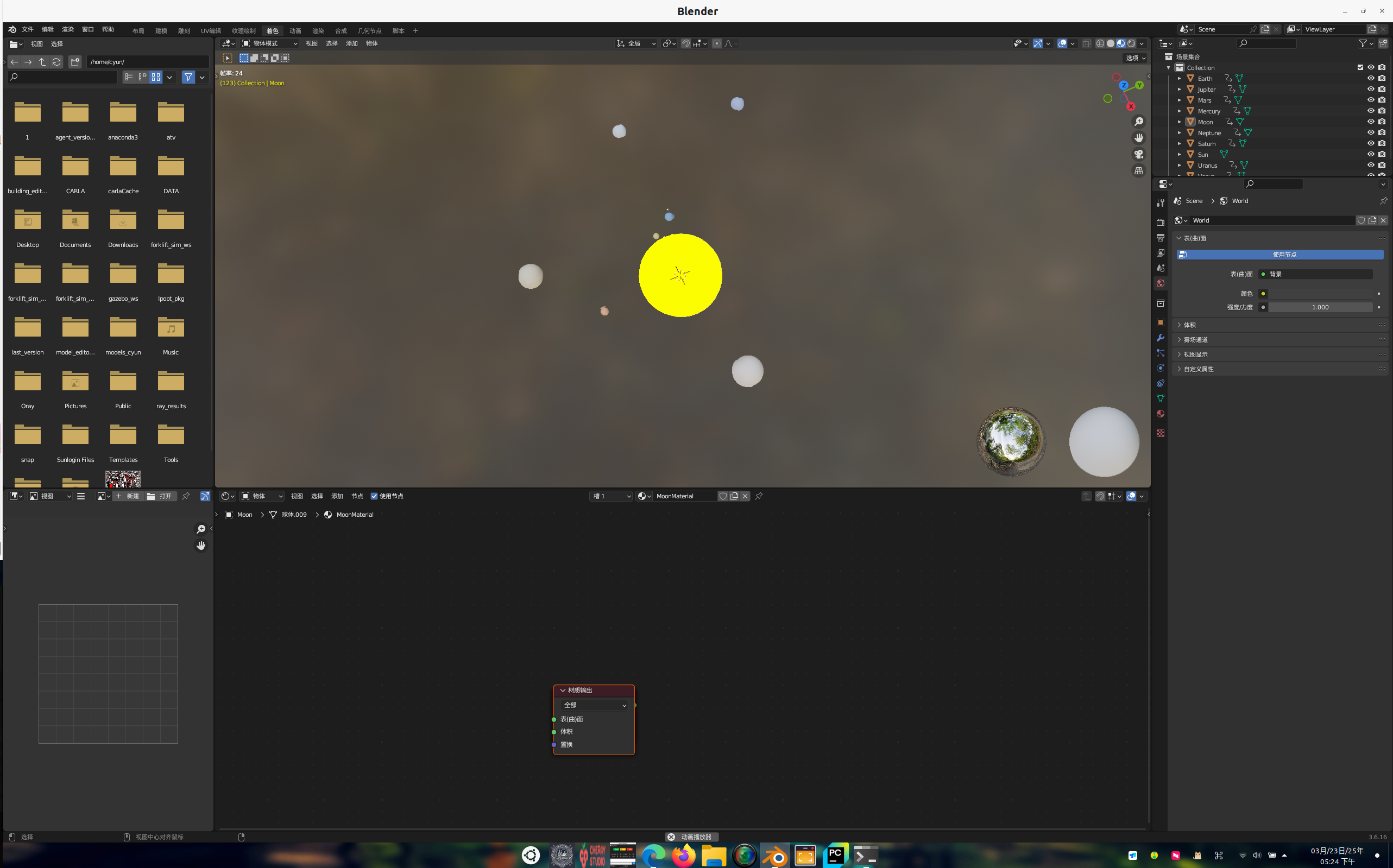Screen dimensions: 1393x868
Task: Open the Slot 1 dropdown
Action: click(x=612, y=496)
